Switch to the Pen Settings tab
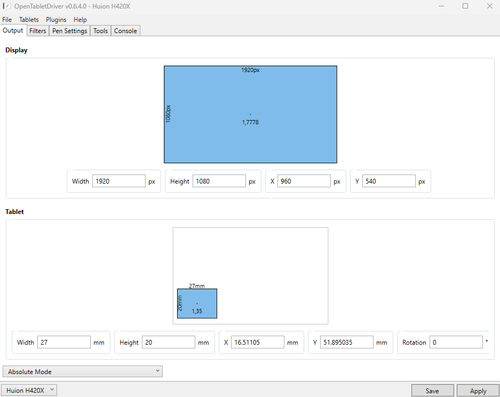This screenshot has height=397, width=500. click(x=70, y=31)
